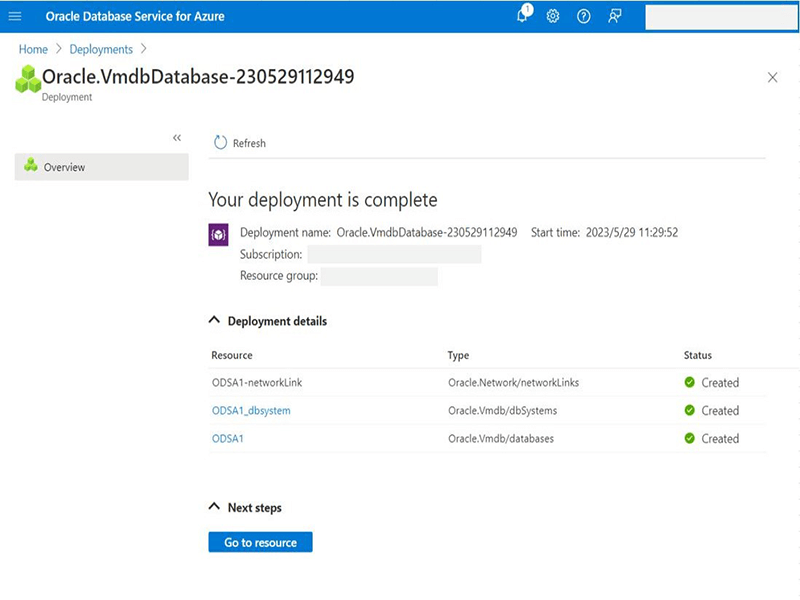Go to the Deployments breadcrumb
The width and height of the screenshot is (800, 600).
click(101, 49)
